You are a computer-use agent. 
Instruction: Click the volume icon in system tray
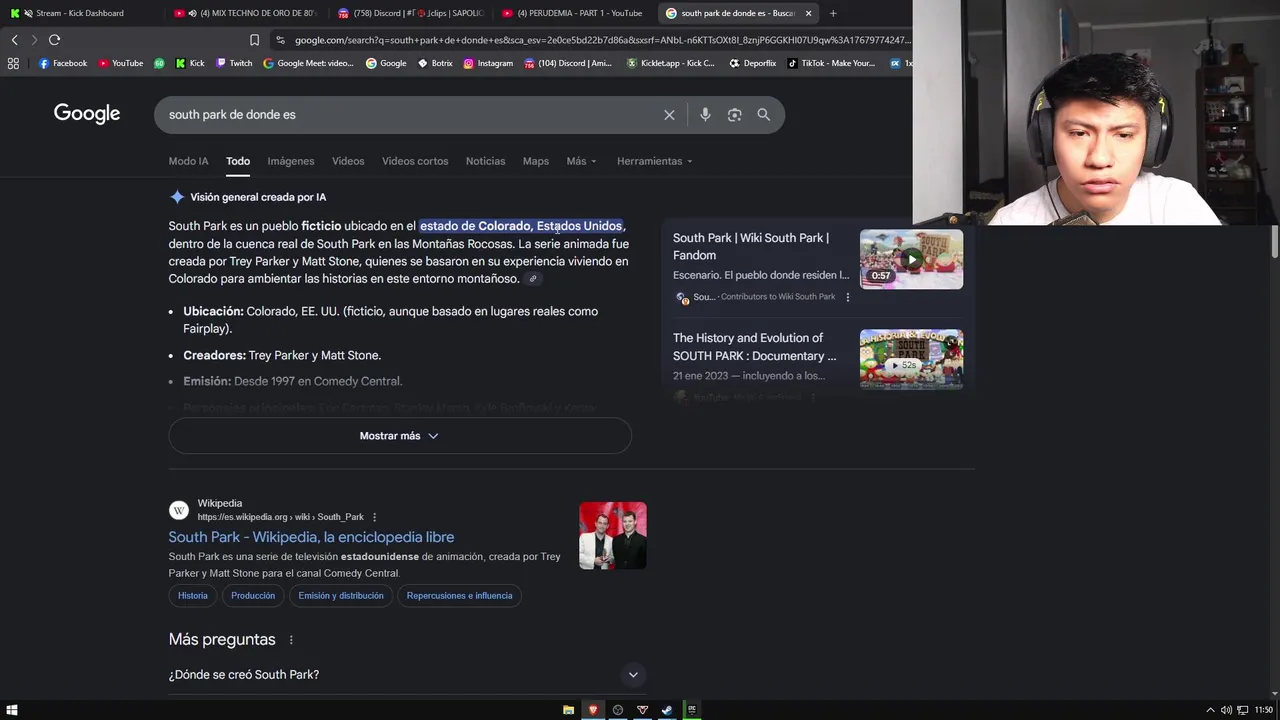point(1226,710)
